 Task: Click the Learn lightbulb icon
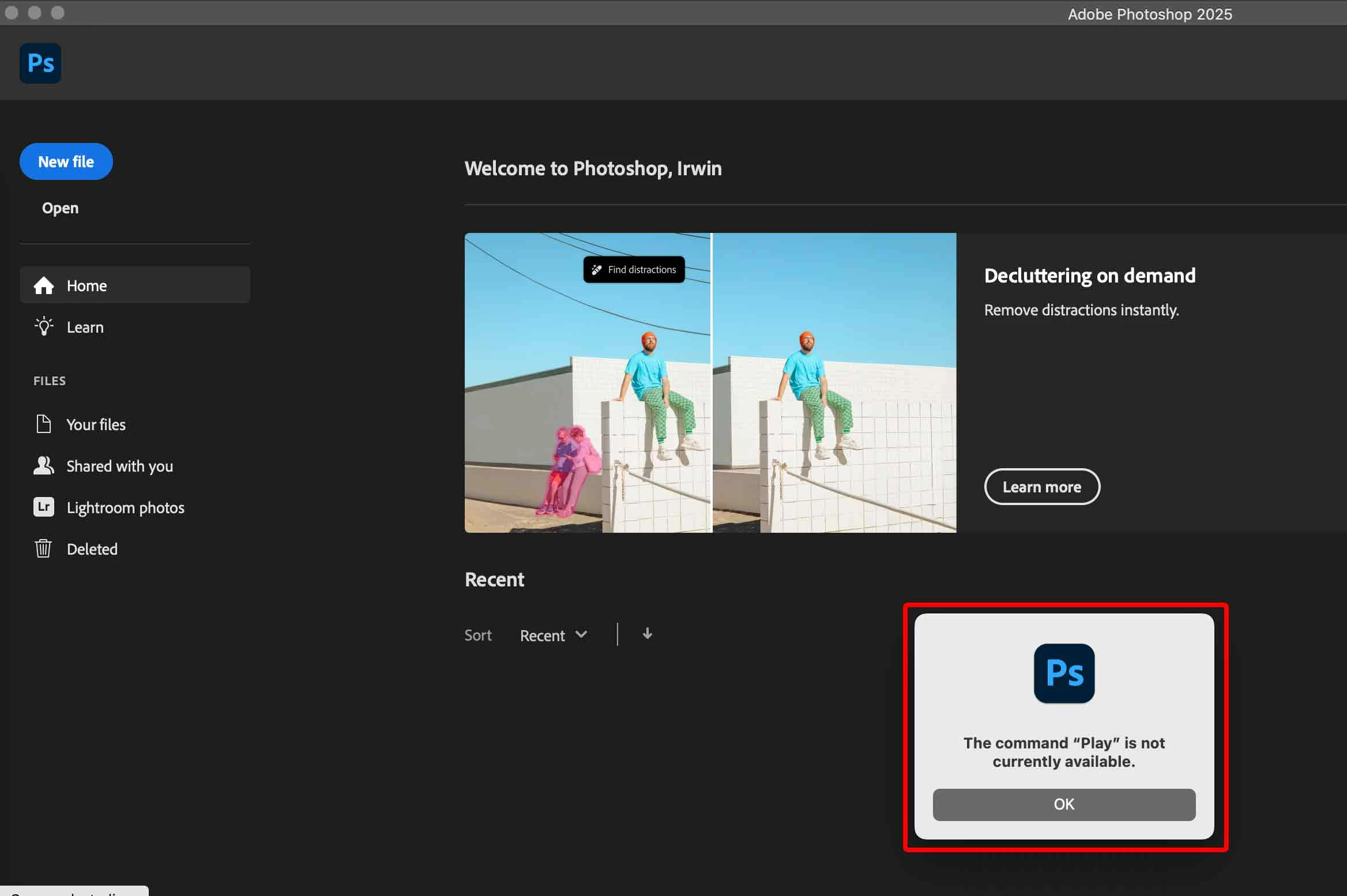tap(44, 326)
